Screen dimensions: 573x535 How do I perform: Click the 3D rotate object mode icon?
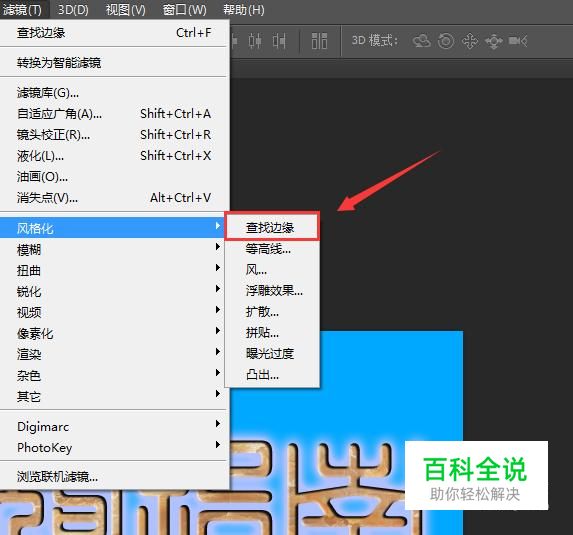422,41
